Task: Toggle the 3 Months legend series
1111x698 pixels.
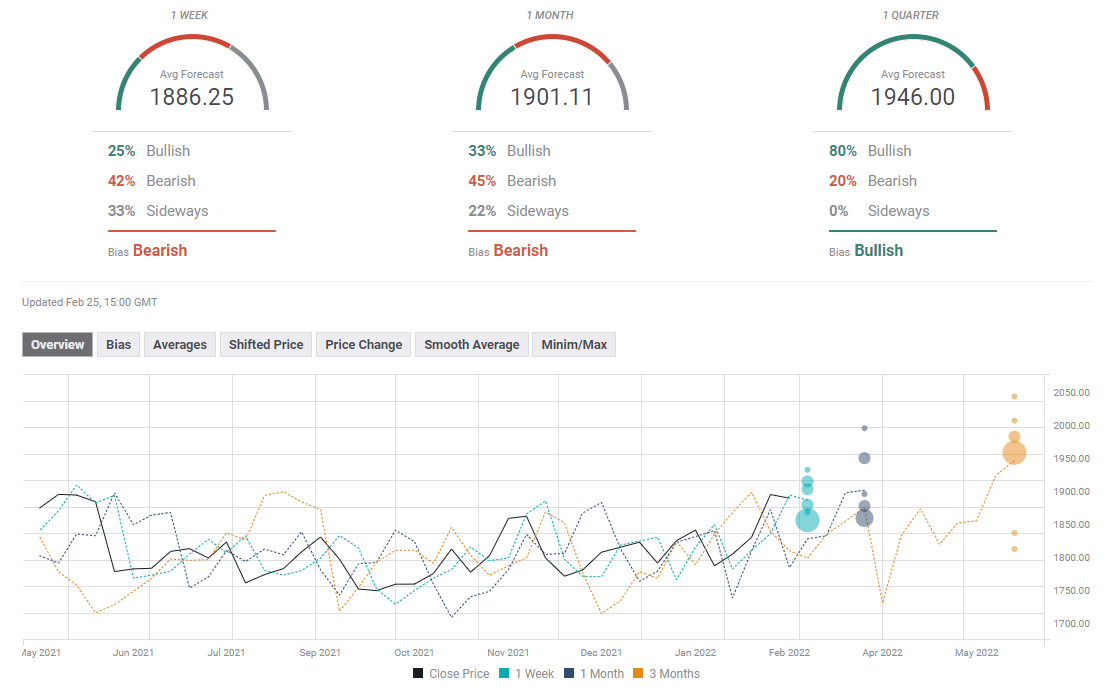Action: click(x=669, y=674)
